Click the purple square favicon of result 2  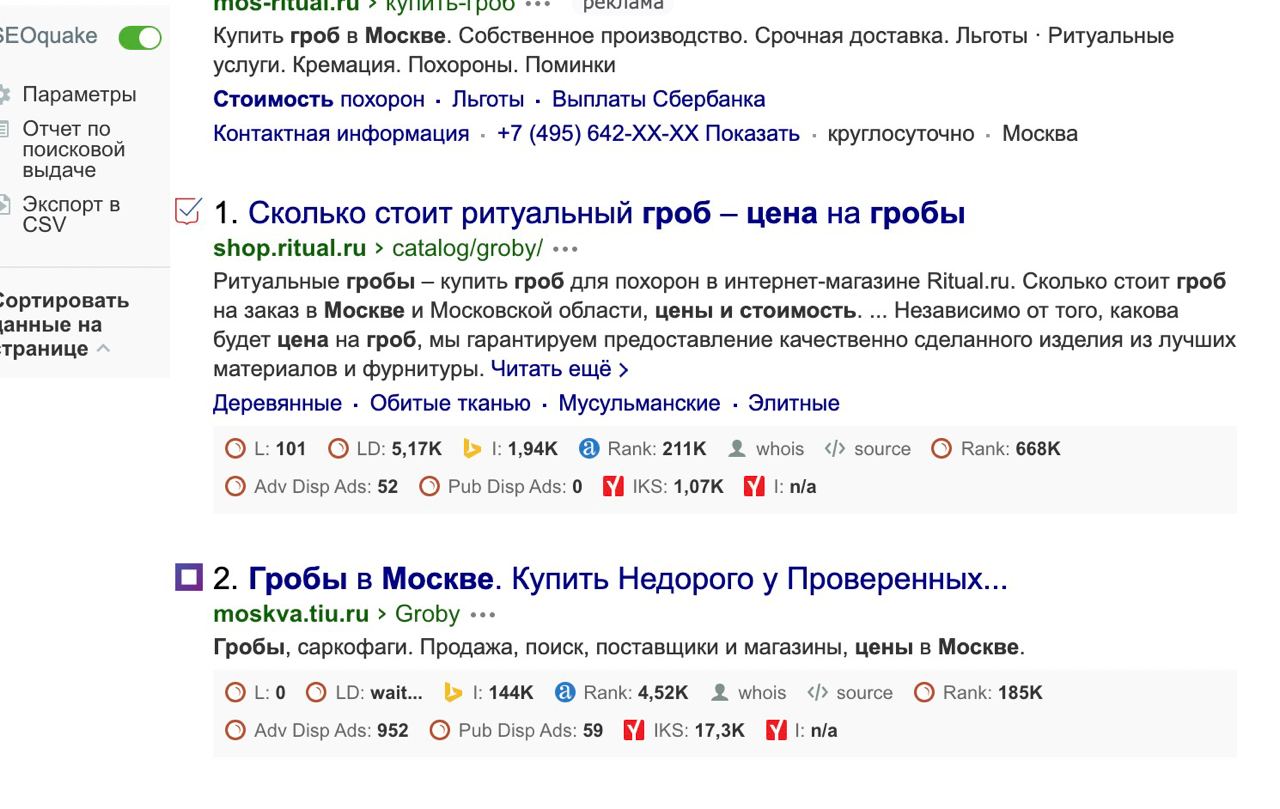[x=187, y=577]
